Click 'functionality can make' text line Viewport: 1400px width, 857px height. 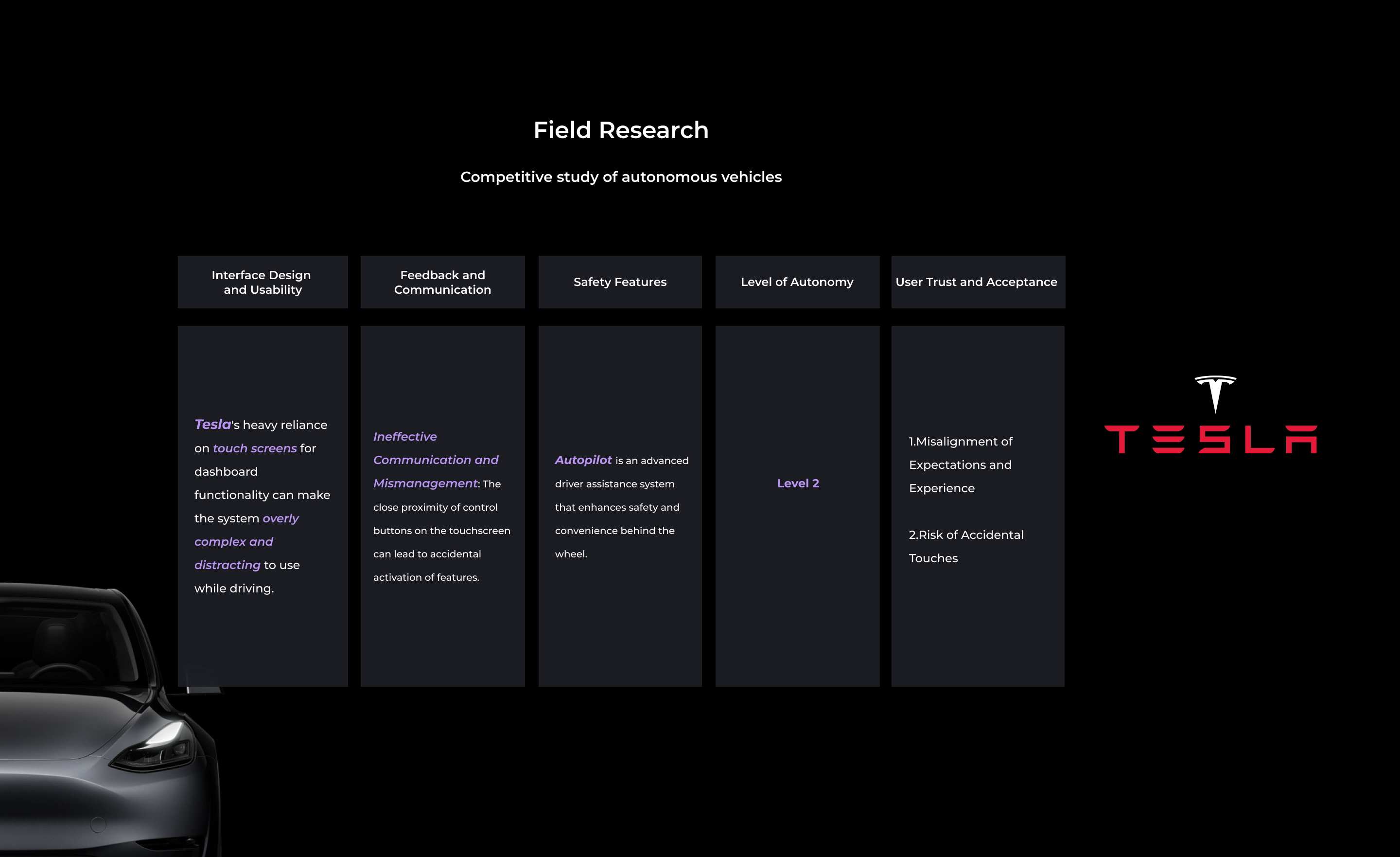click(x=262, y=495)
